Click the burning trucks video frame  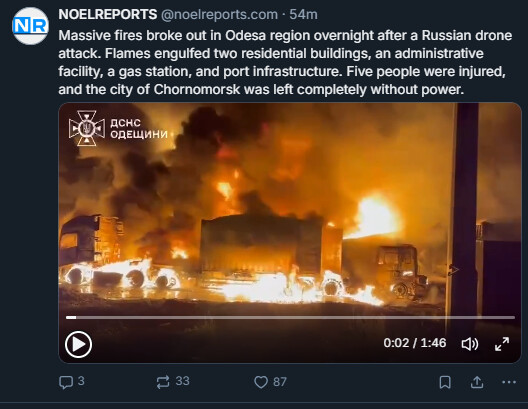pyautogui.click(x=290, y=209)
